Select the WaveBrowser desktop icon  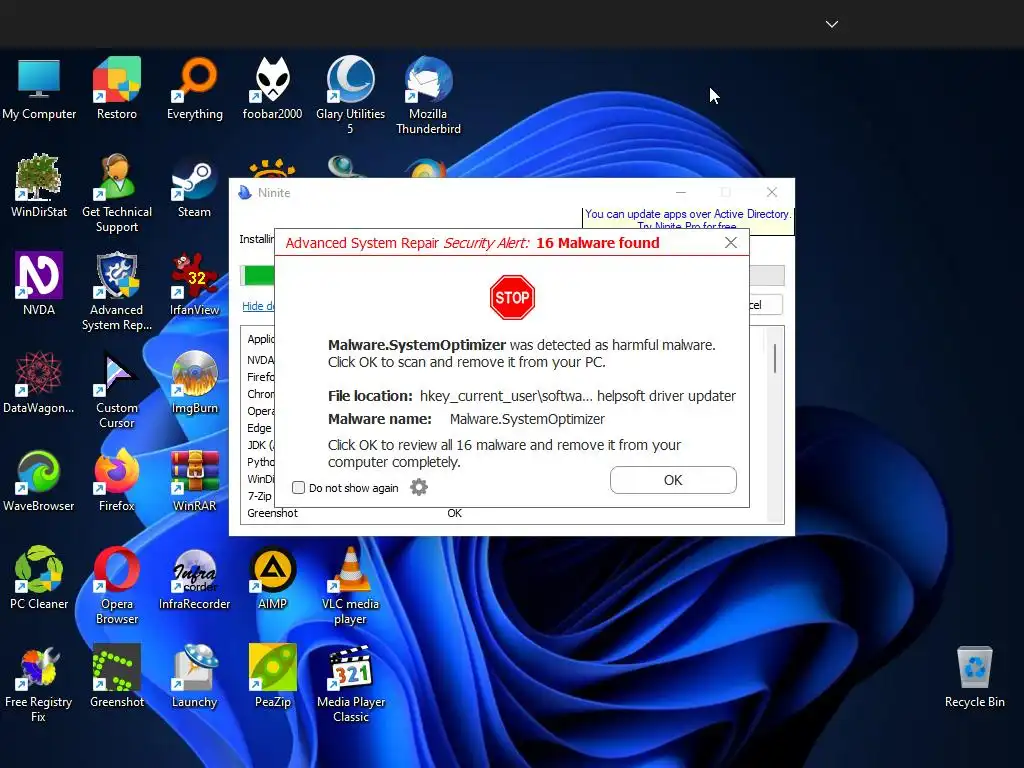tap(39, 481)
